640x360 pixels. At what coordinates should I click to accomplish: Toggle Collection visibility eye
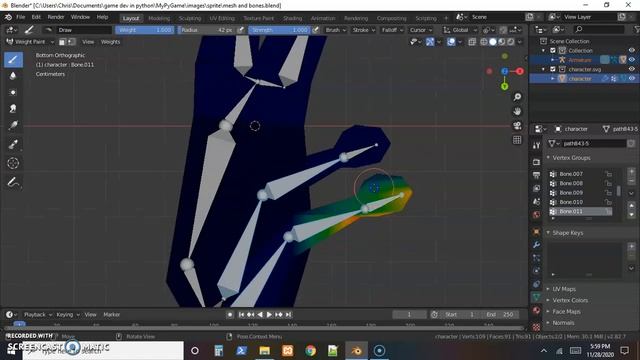click(631, 51)
